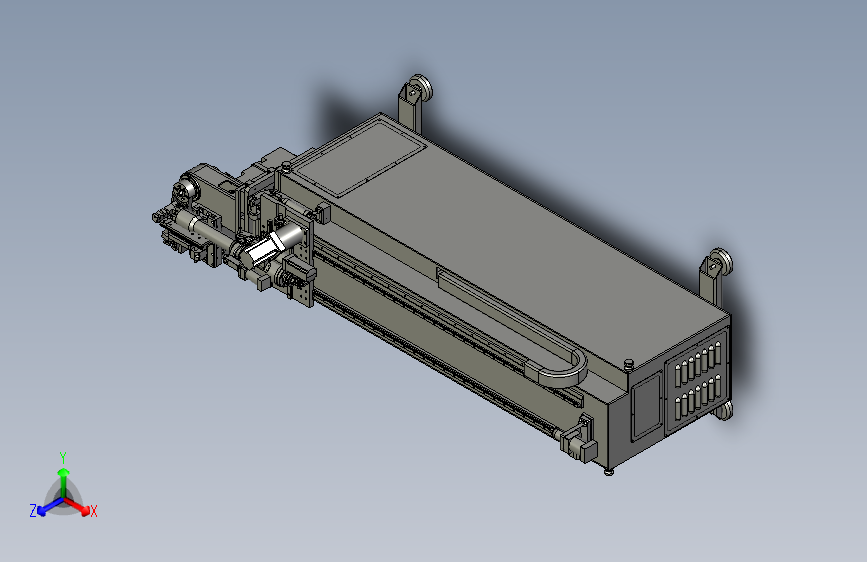Viewport: 867px width, 562px height.
Task: Select the rectangular cover plate on the machine top
Action: pos(359,158)
